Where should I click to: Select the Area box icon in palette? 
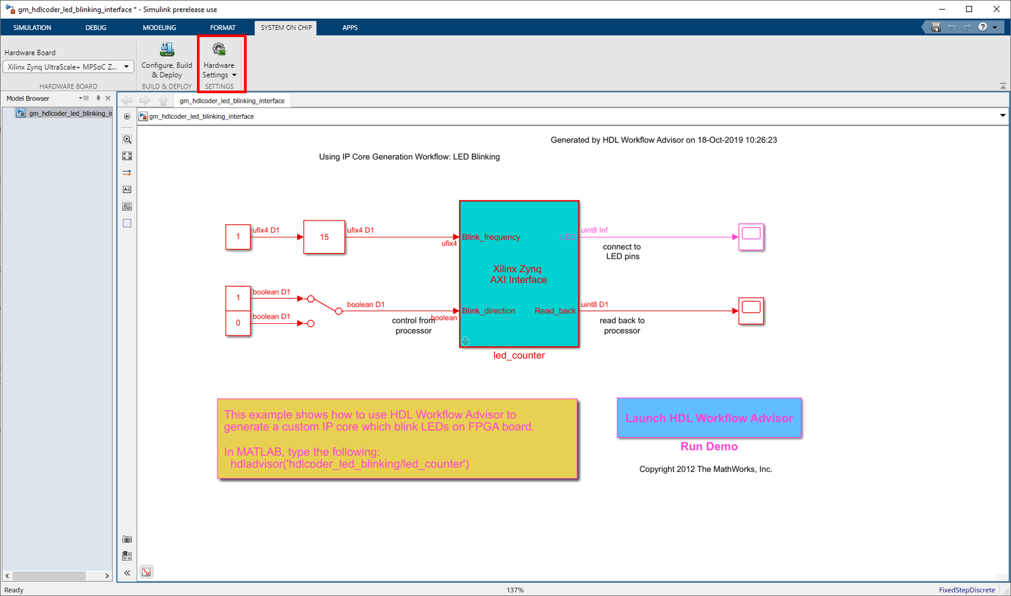coord(127,223)
